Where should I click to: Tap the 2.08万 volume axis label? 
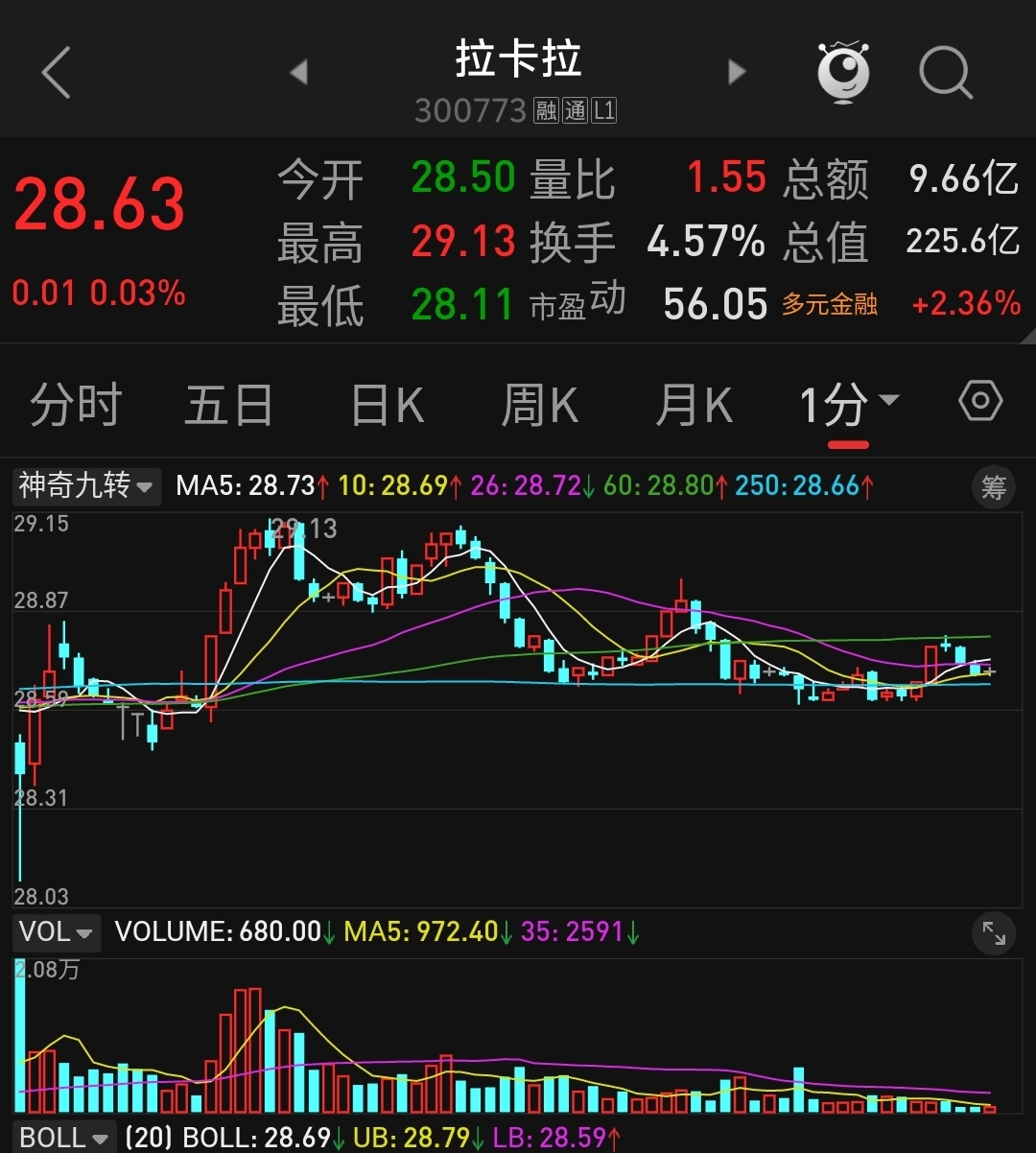[48, 969]
